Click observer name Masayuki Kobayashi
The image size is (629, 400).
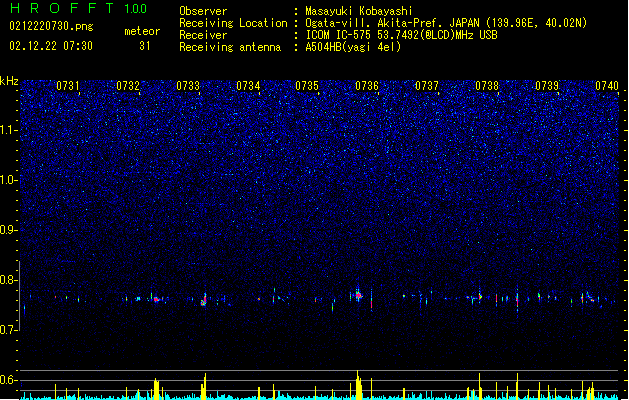coord(359,11)
